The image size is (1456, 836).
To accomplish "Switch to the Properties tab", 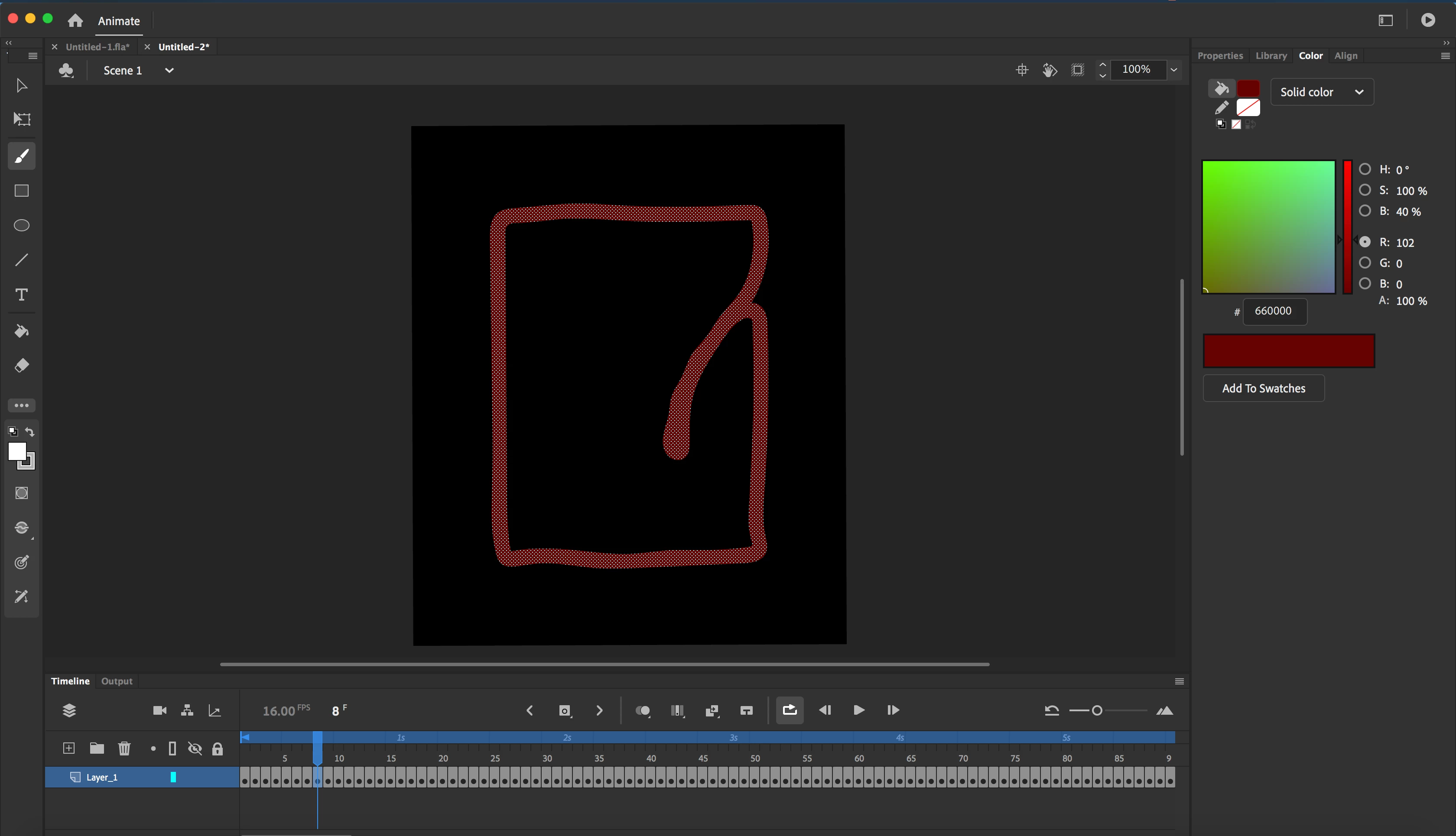I will (1220, 56).
